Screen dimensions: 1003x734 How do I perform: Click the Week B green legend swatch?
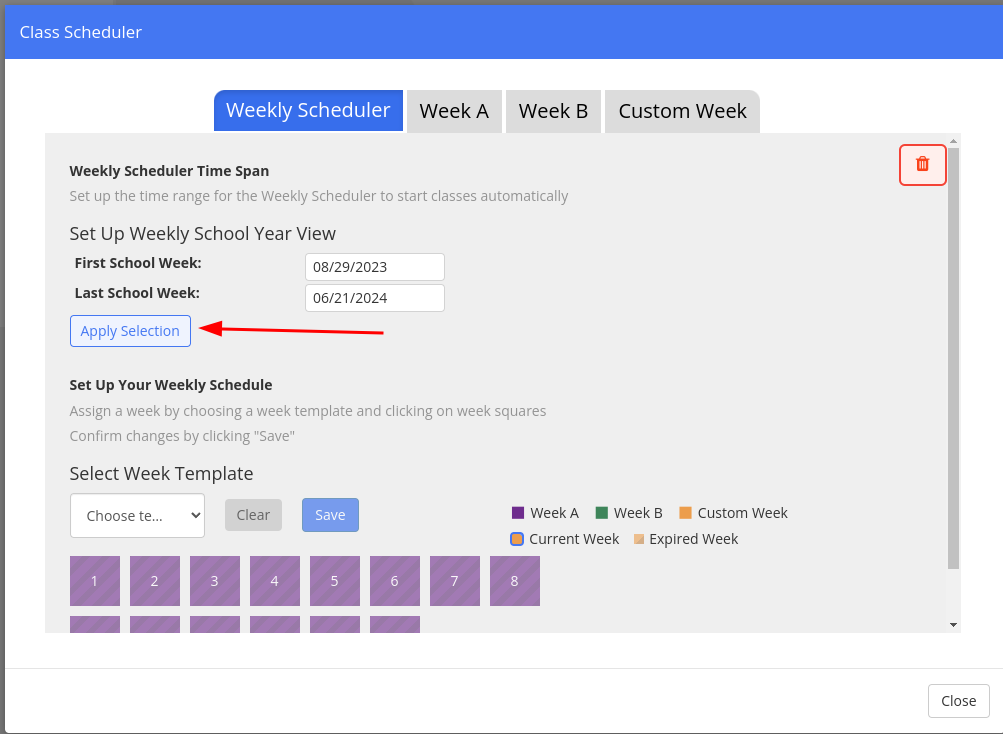tap(601, 513)
